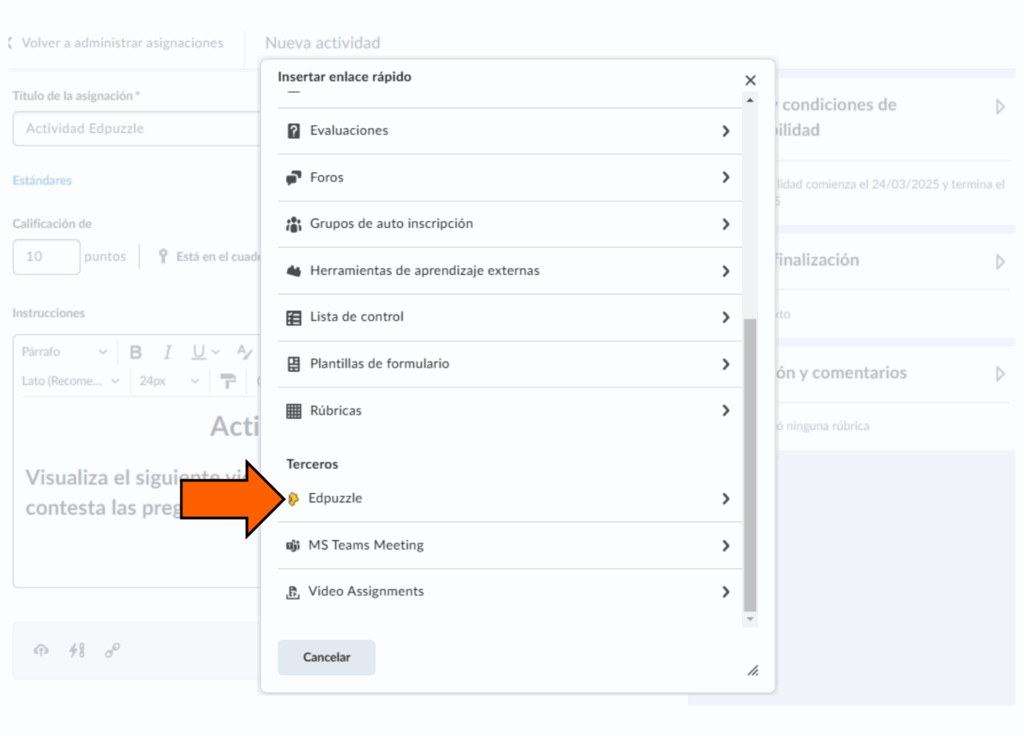Toggle italic formatting in the editor

(168, 352)
